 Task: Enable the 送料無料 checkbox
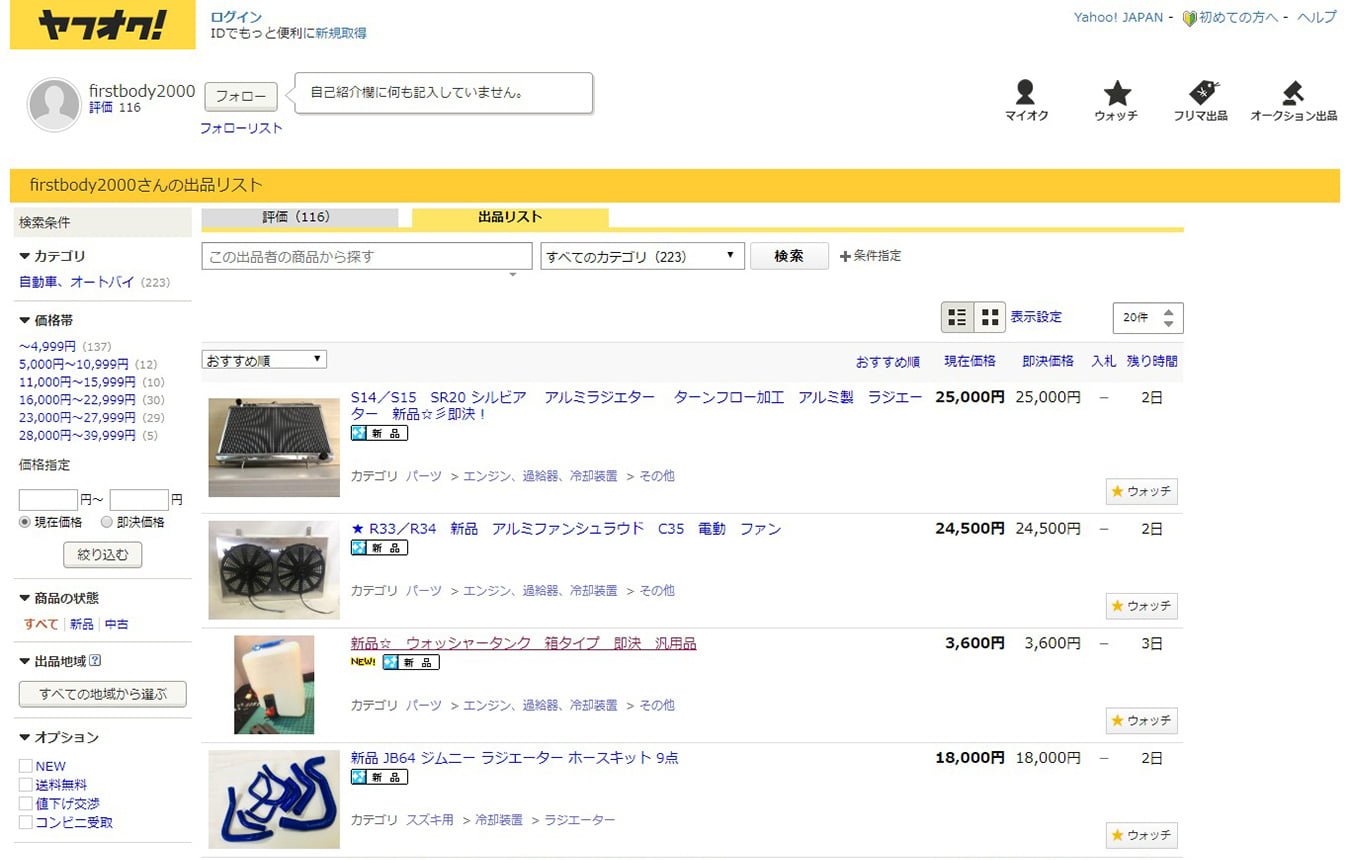(x=26, y=785)
